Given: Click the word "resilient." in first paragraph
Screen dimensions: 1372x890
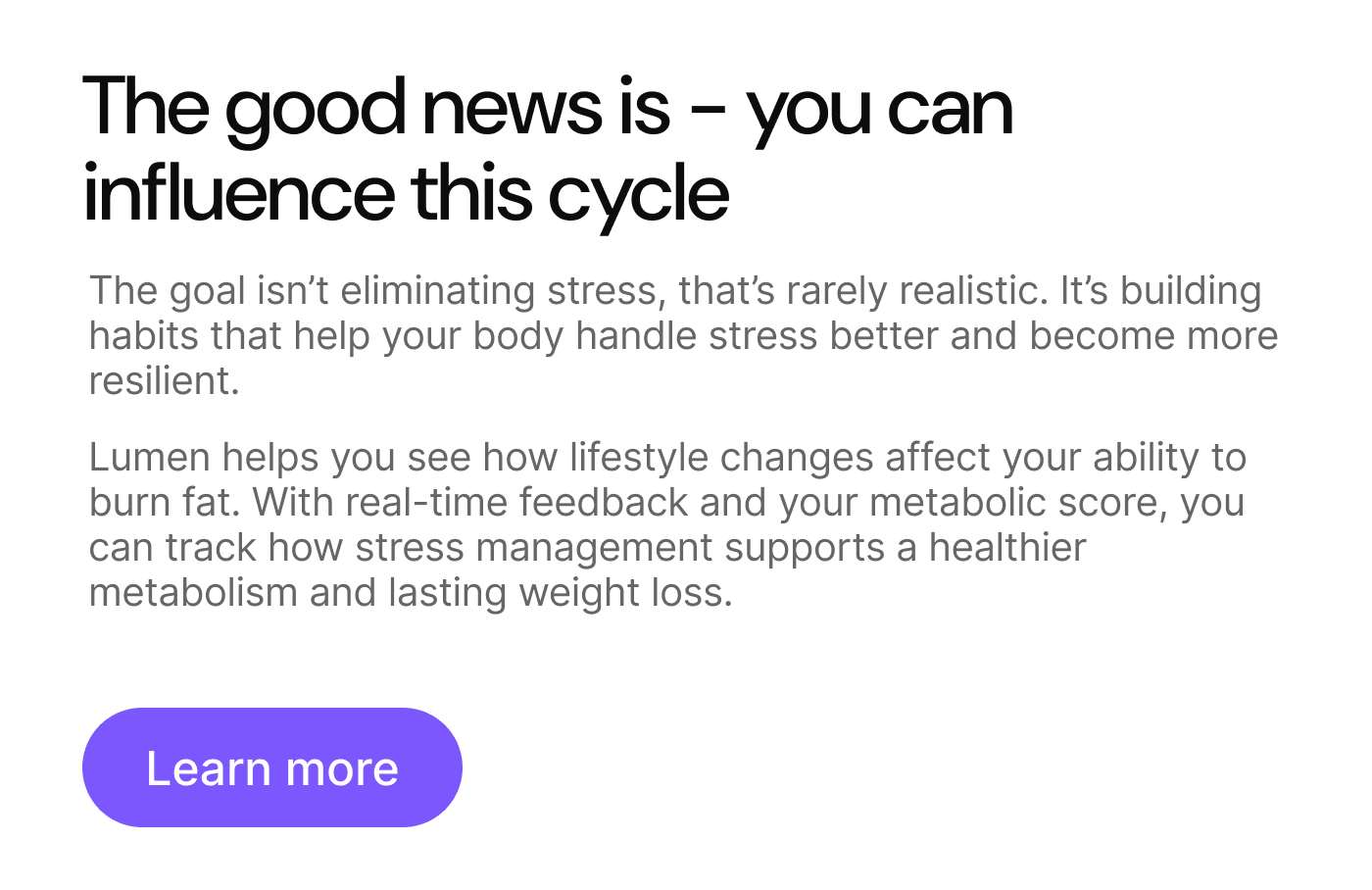Looking at the screenshot, I should (164, 381).
